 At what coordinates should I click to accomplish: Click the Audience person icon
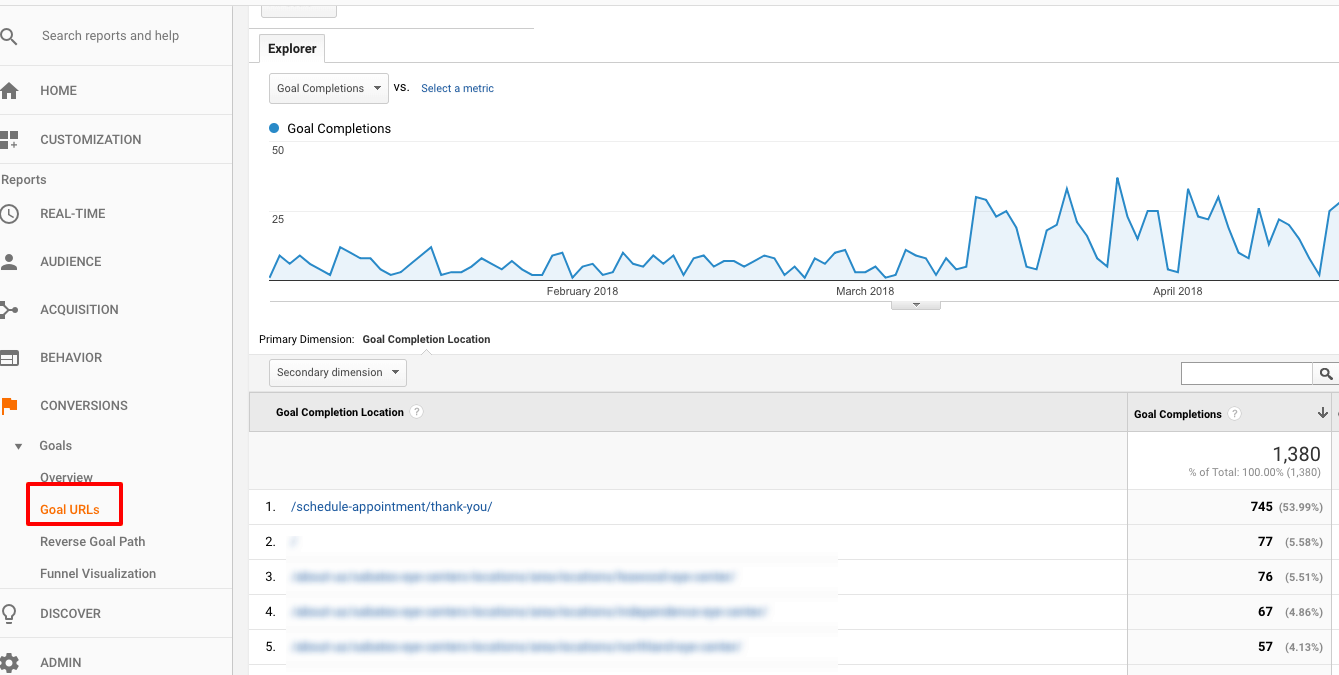coord(9,262)
